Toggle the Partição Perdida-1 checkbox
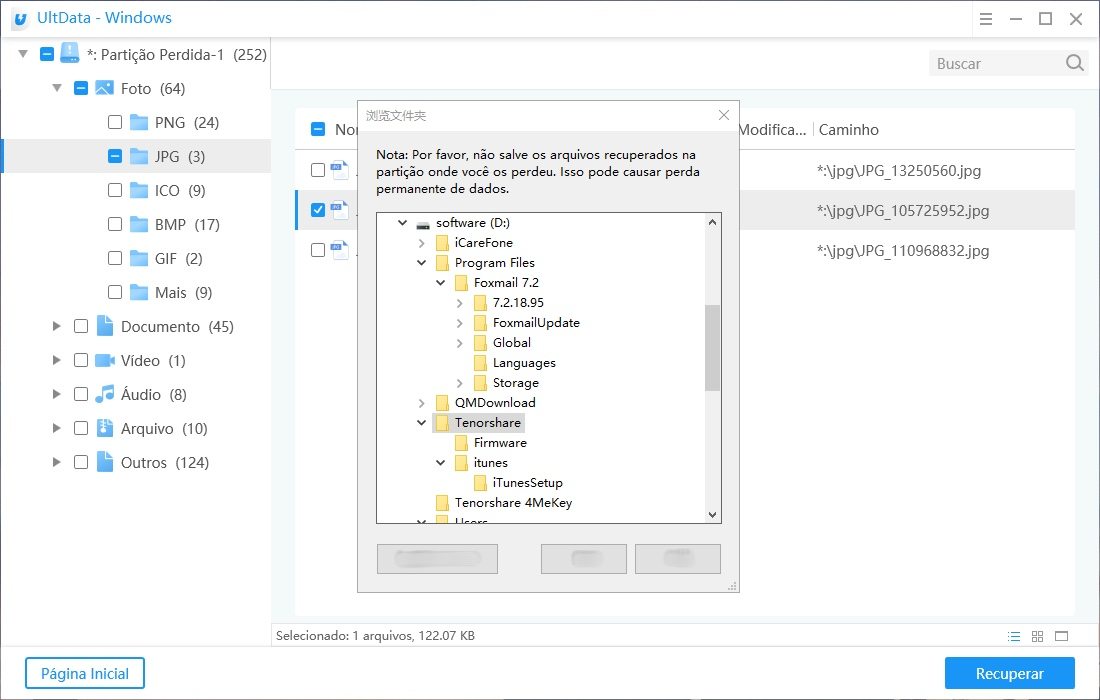 [x=47, y=54]
